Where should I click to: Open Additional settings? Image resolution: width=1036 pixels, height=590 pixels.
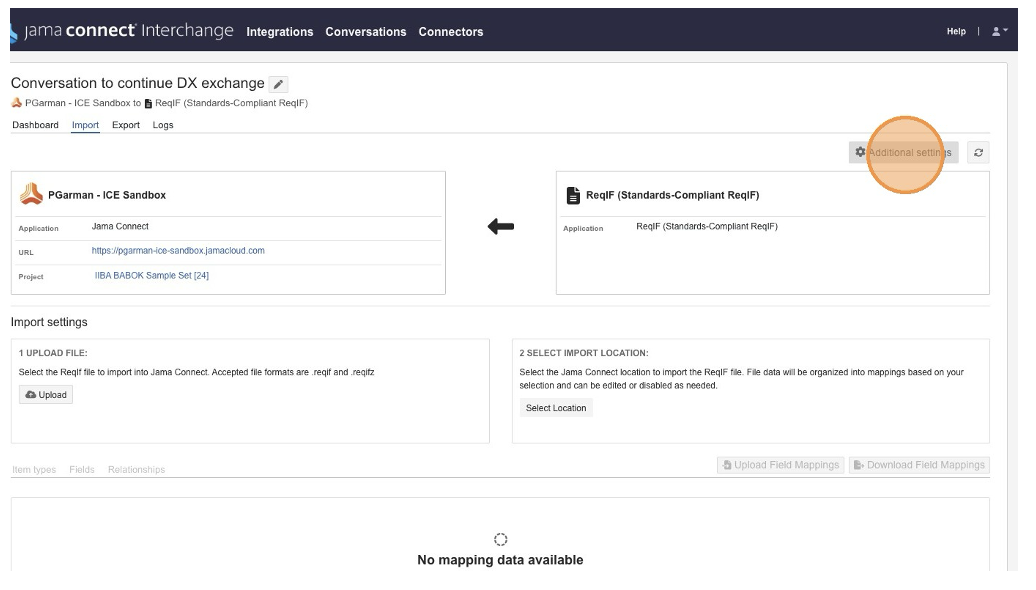pos(903,153)
